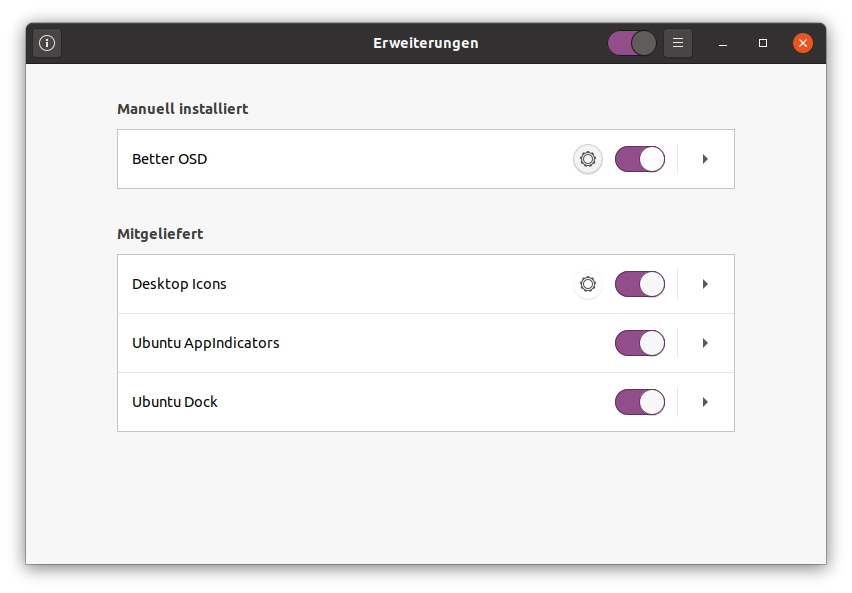
Task: Disable the Better OSD extension switch
Action: [x=640, y=159]
